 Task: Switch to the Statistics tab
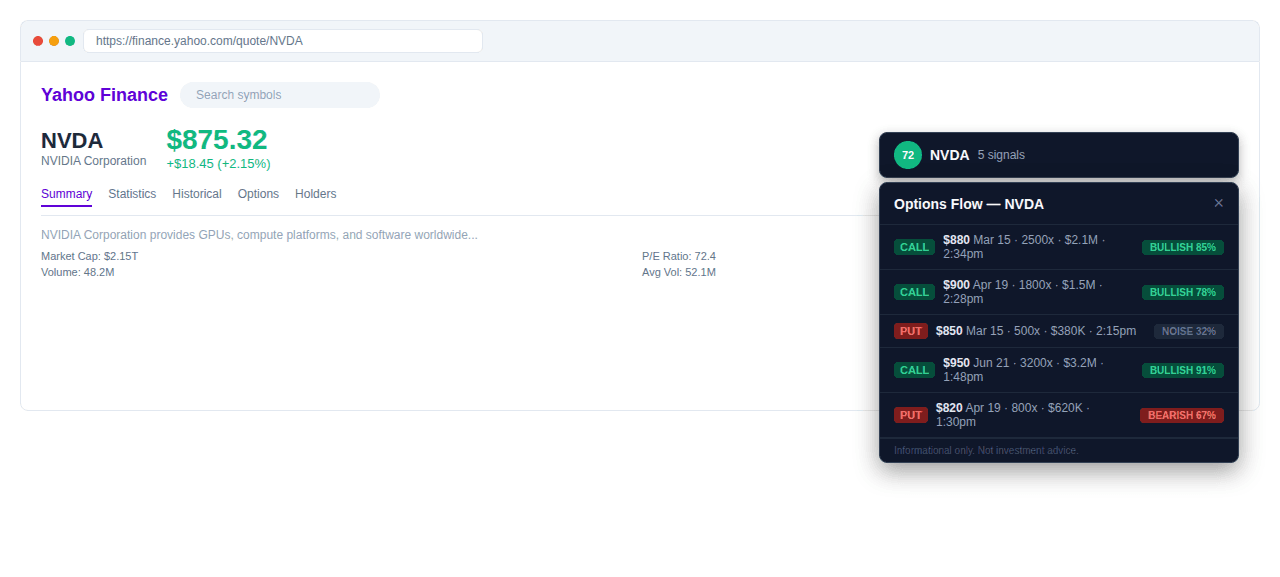click(x=132, y=194)
